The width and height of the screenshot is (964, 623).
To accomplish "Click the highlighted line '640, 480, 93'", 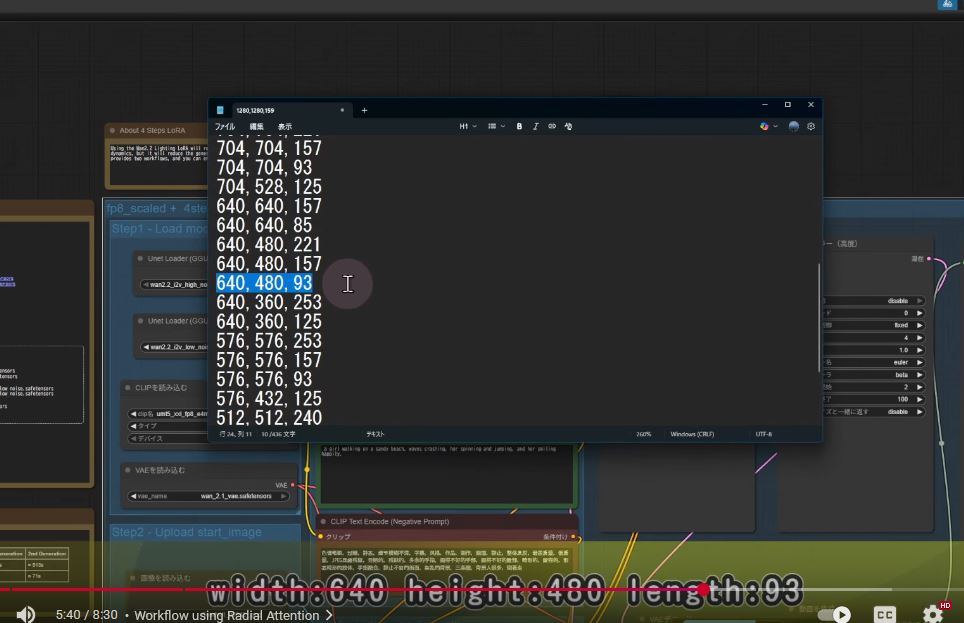I will [x=264, y=283].
